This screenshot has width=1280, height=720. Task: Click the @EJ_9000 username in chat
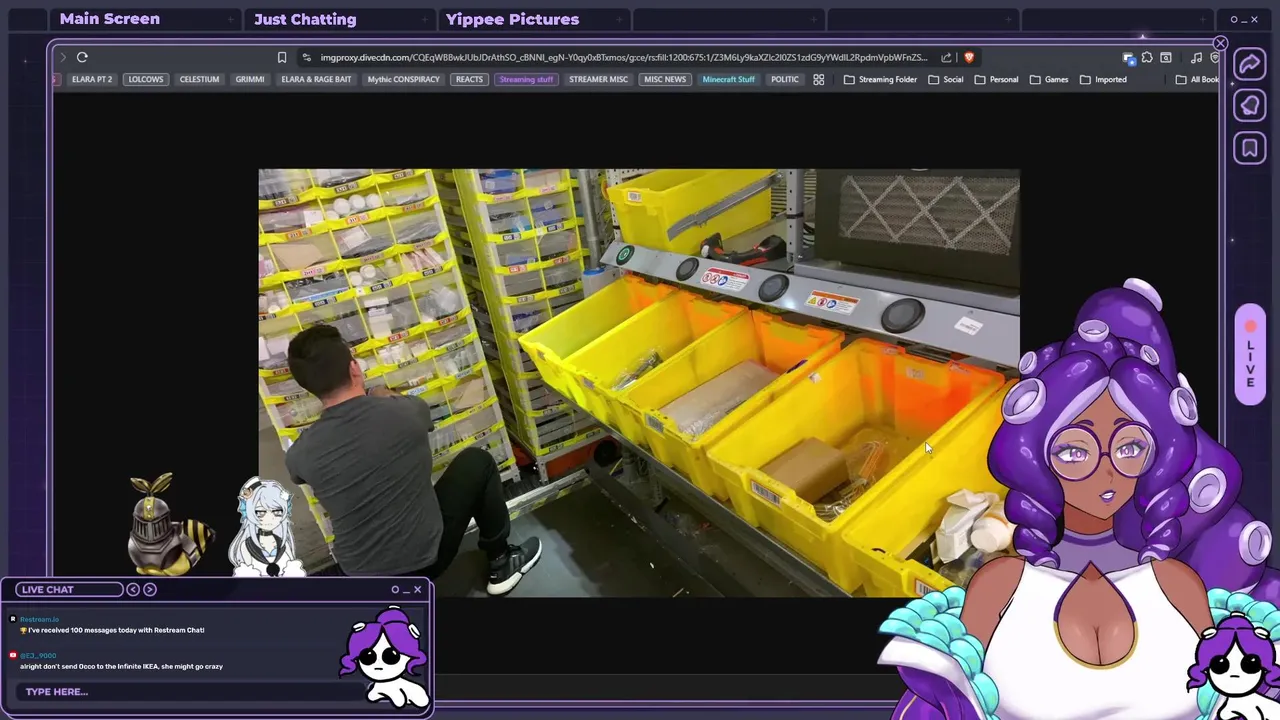38,655
